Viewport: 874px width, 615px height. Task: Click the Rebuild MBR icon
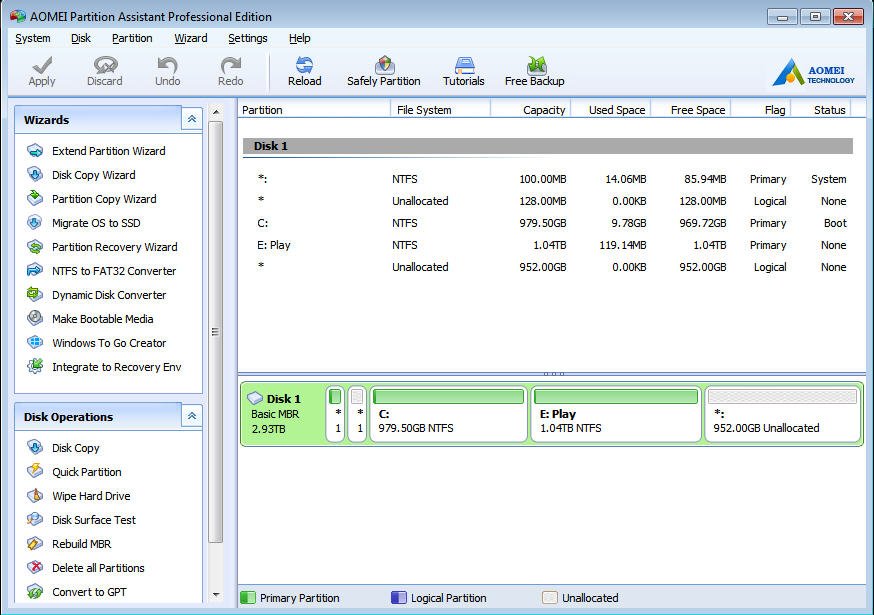(x=35, y=544)
